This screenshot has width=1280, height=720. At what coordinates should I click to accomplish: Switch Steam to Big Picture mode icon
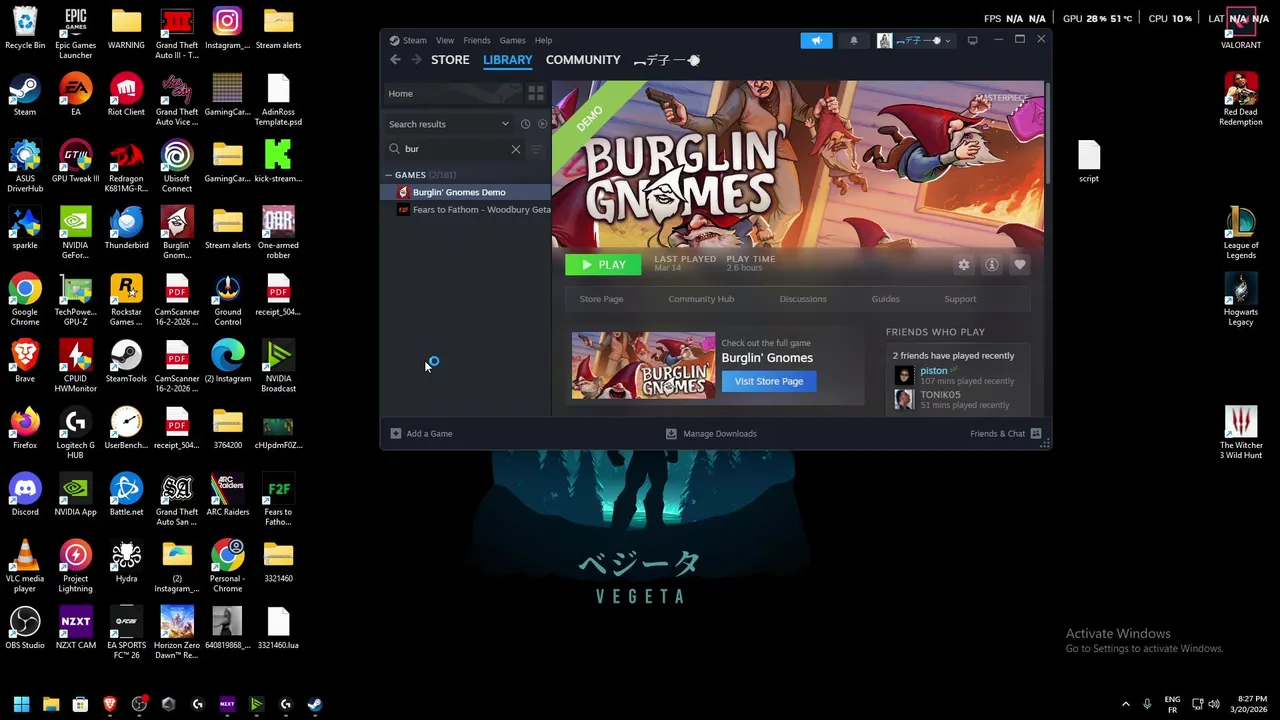(x=972, y=40)
